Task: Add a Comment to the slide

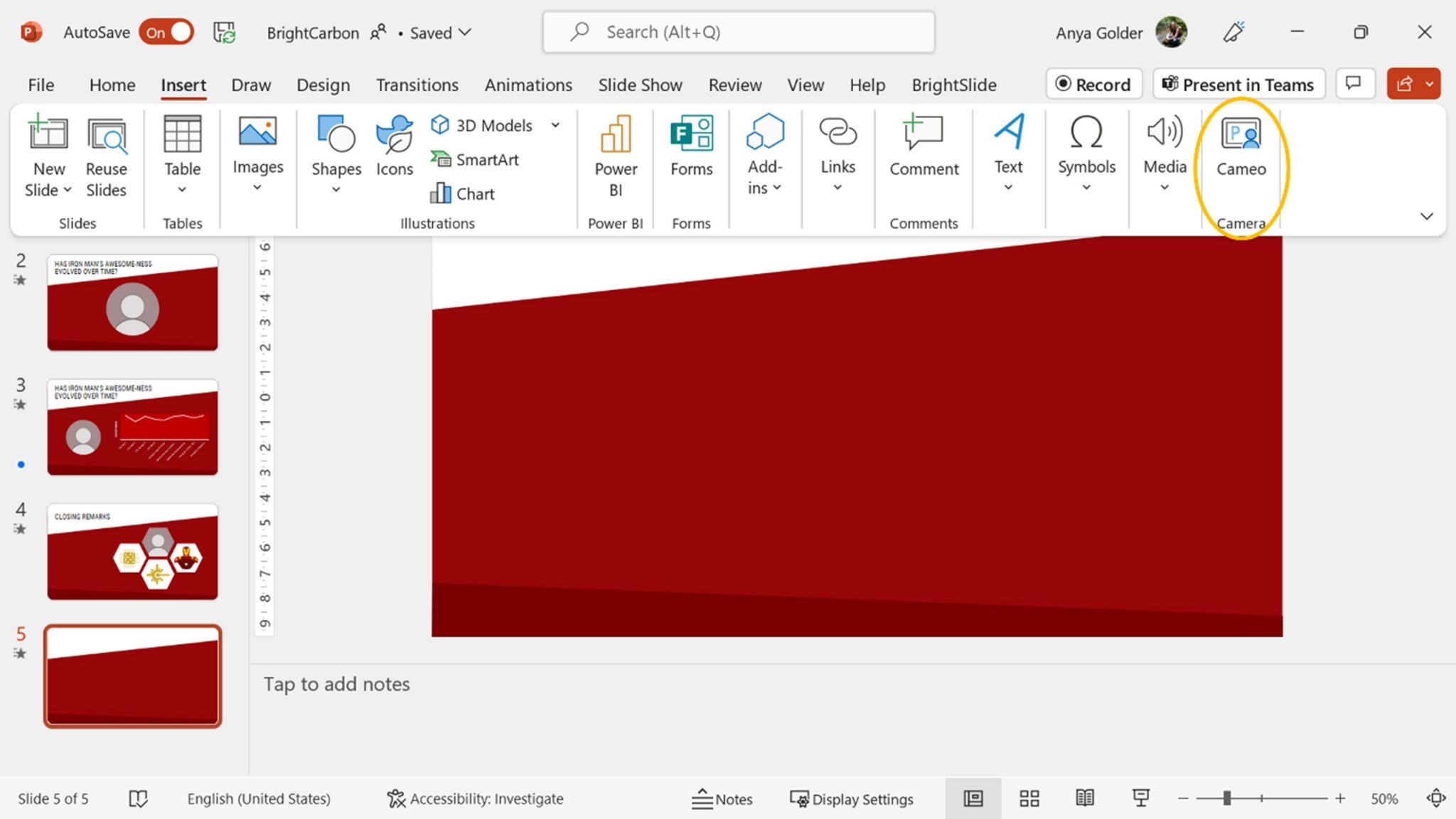Action: 923,146
